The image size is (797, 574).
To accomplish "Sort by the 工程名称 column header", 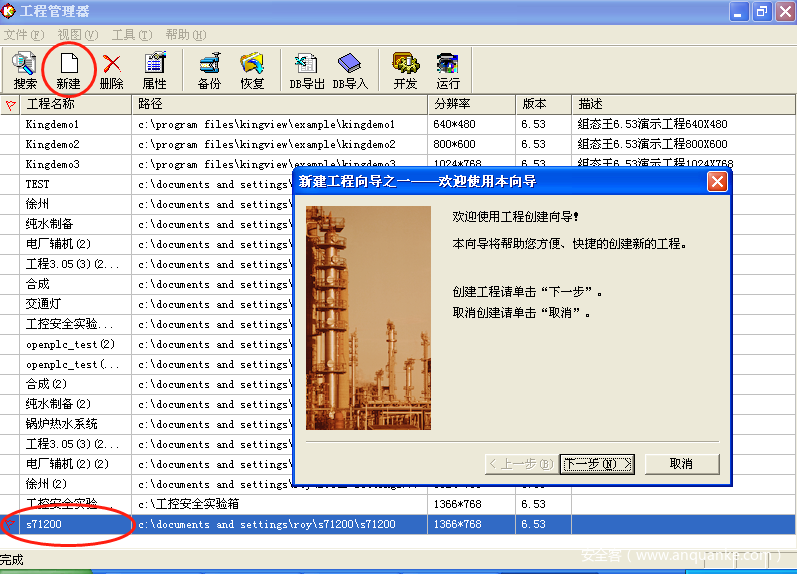I will (76, 104).
